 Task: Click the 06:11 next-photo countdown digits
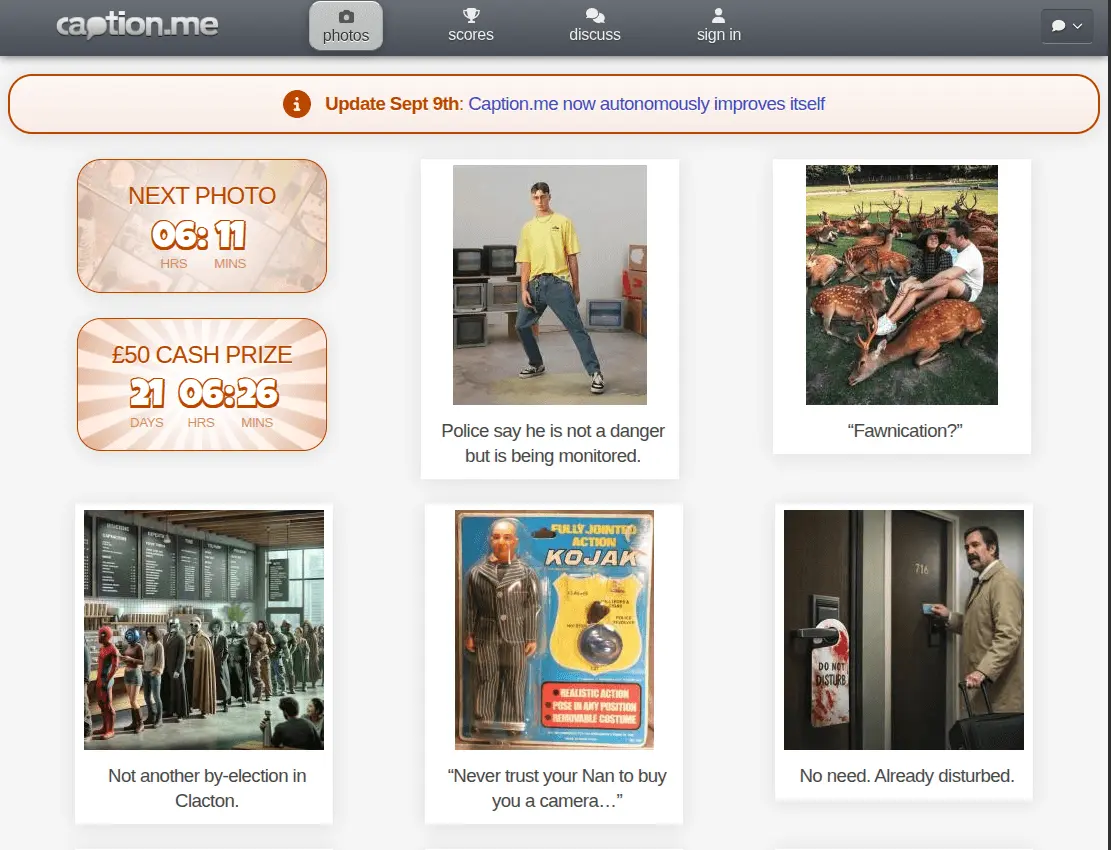coord(199,234)
